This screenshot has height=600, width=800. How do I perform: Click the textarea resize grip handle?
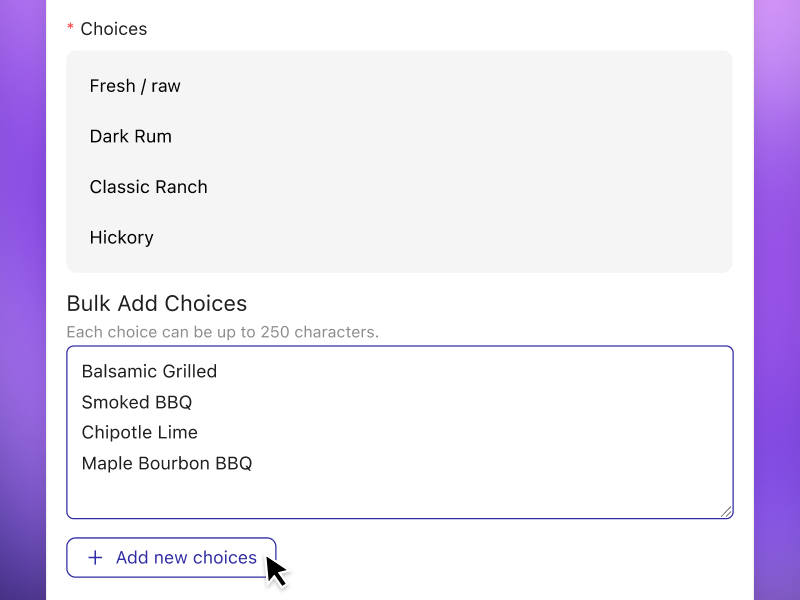(725, 511)
